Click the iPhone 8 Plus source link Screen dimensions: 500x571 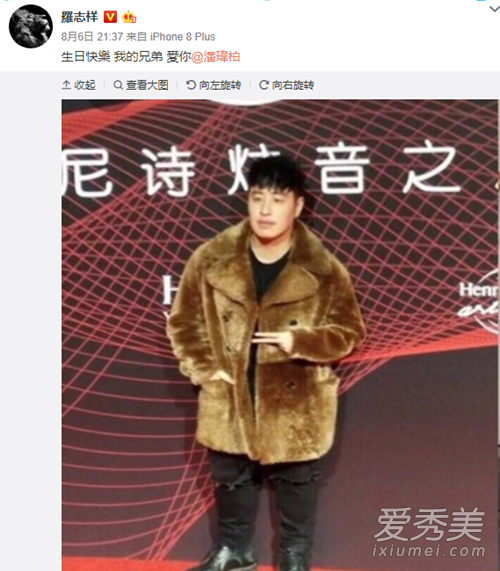182,37
